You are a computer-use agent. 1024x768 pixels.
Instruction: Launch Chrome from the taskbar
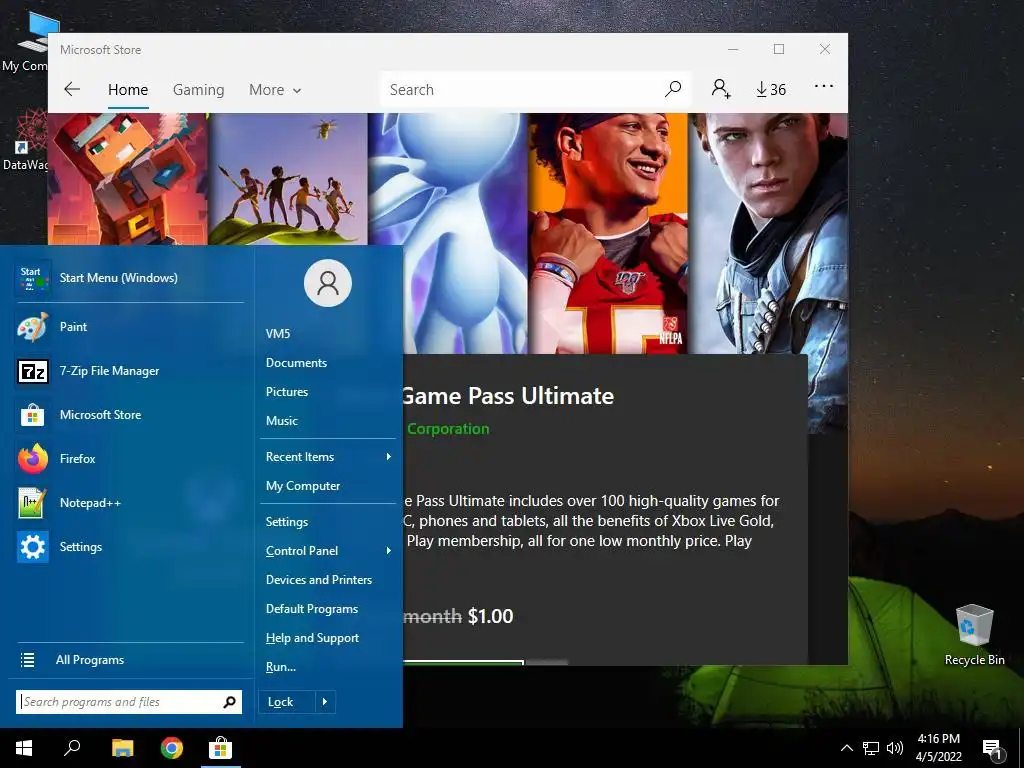172,748
